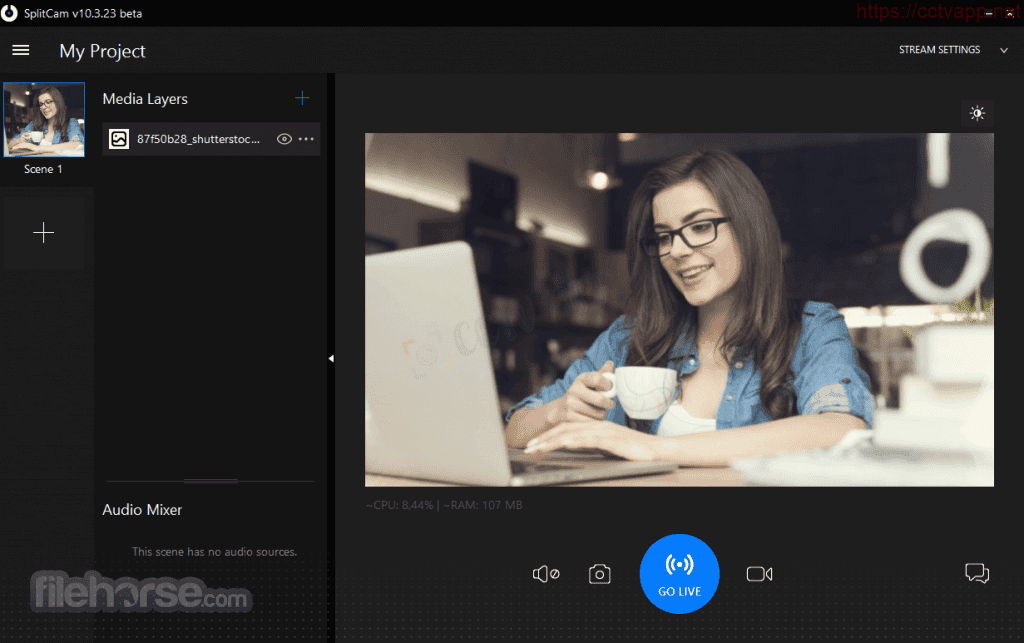
Task: Open options menu for shutterstock layer
Action: (x=306, y=139)
